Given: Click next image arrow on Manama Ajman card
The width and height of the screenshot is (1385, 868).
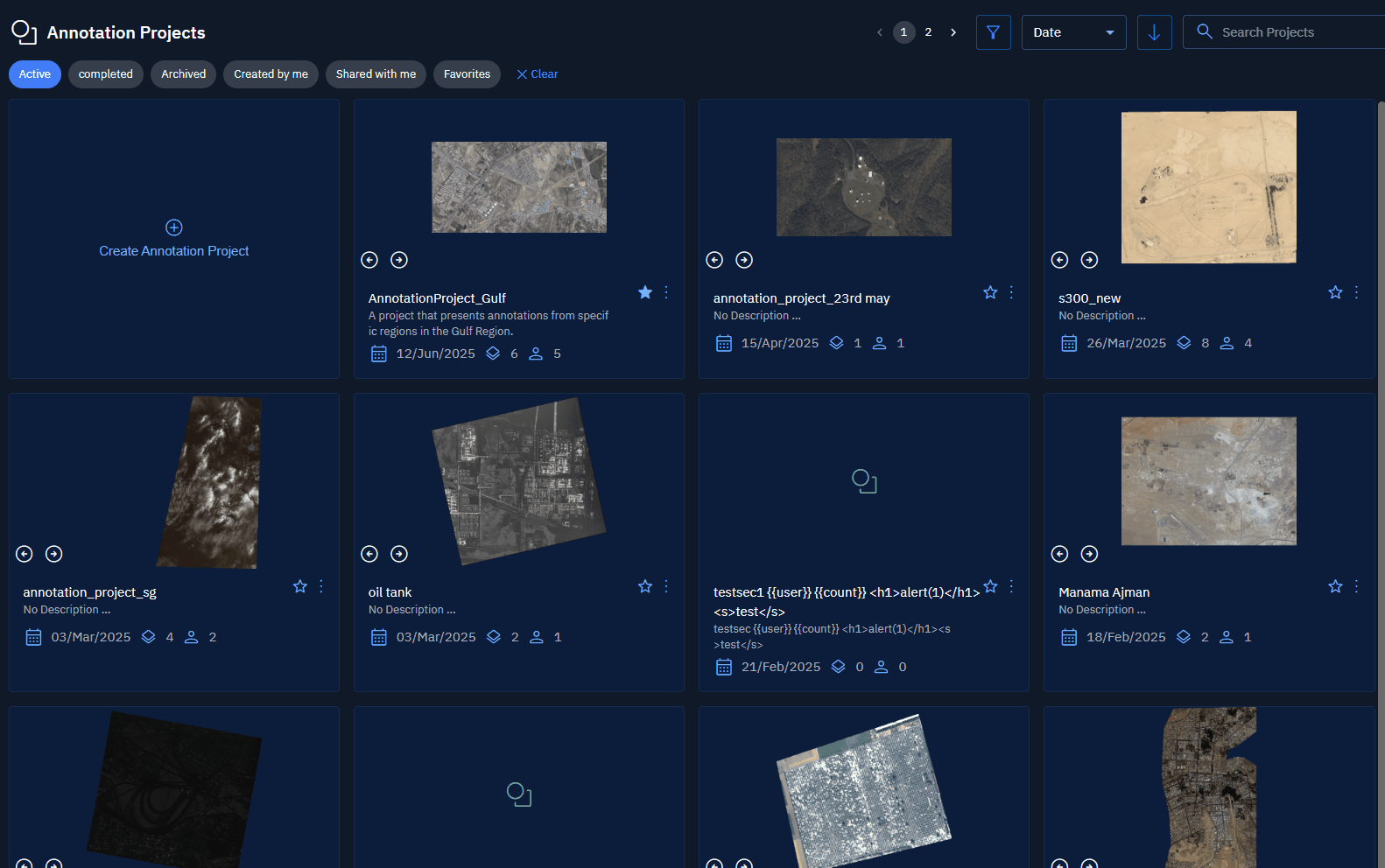Looking at the screenshot, I should (1089, 554).
